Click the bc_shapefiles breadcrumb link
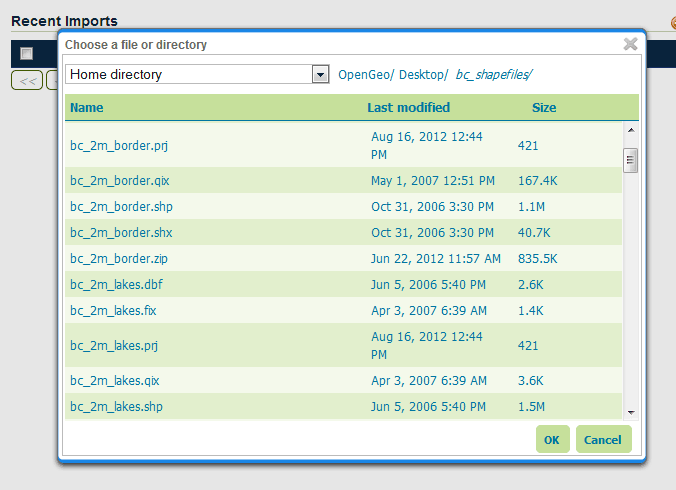The width and height of the screenshot is (676, 490). [494, 75]
